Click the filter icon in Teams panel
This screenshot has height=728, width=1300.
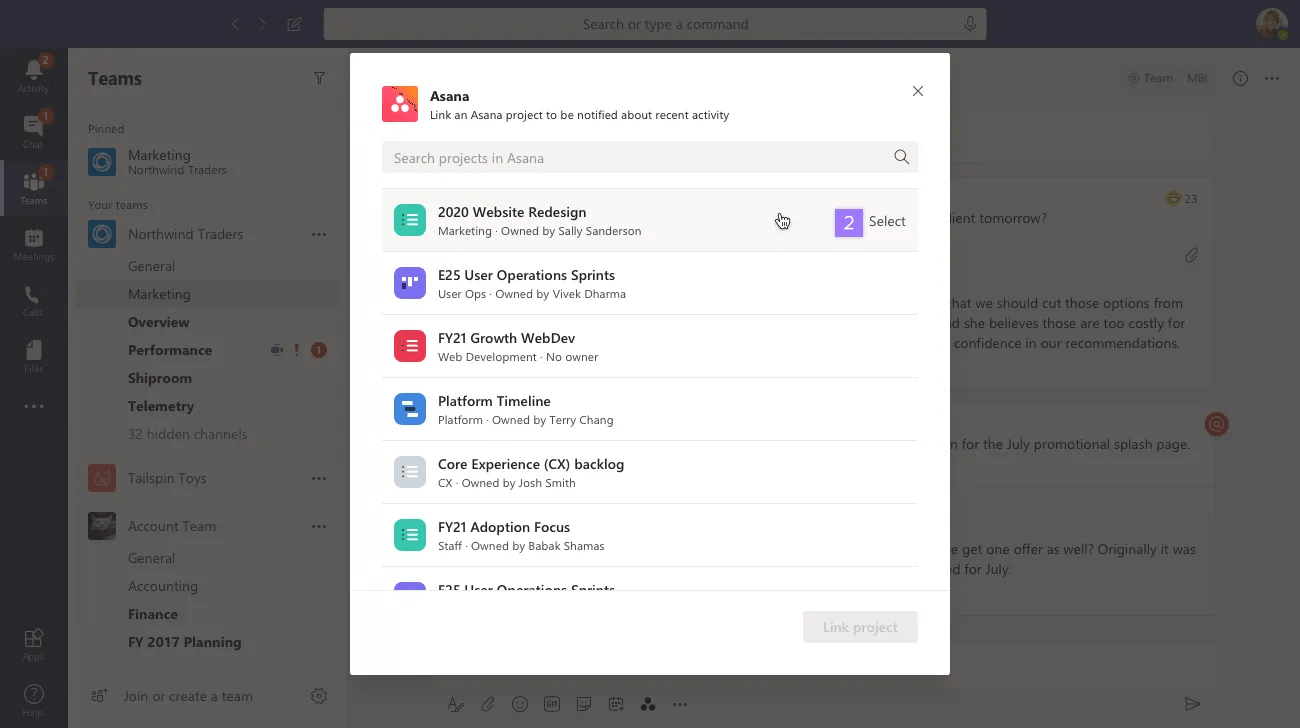click(x=319, y=78)
